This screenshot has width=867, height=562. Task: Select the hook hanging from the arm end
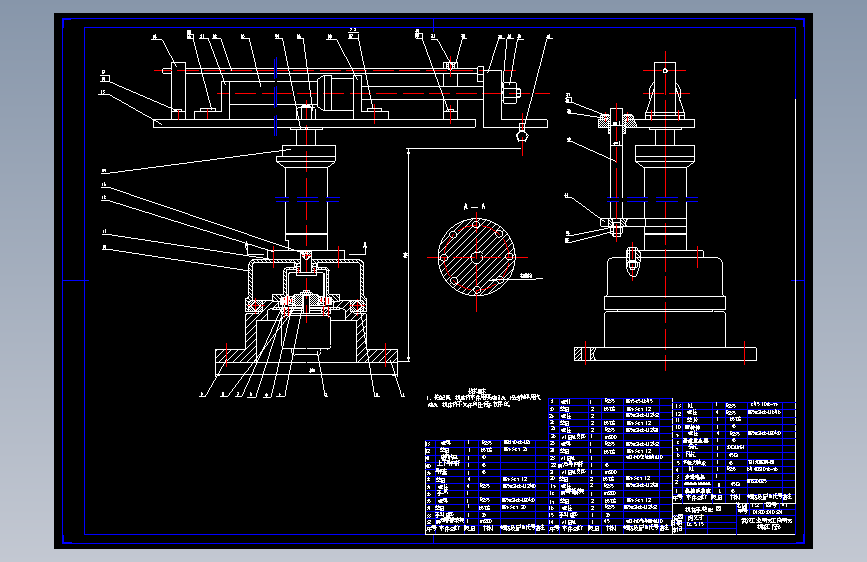pos(521,133)
